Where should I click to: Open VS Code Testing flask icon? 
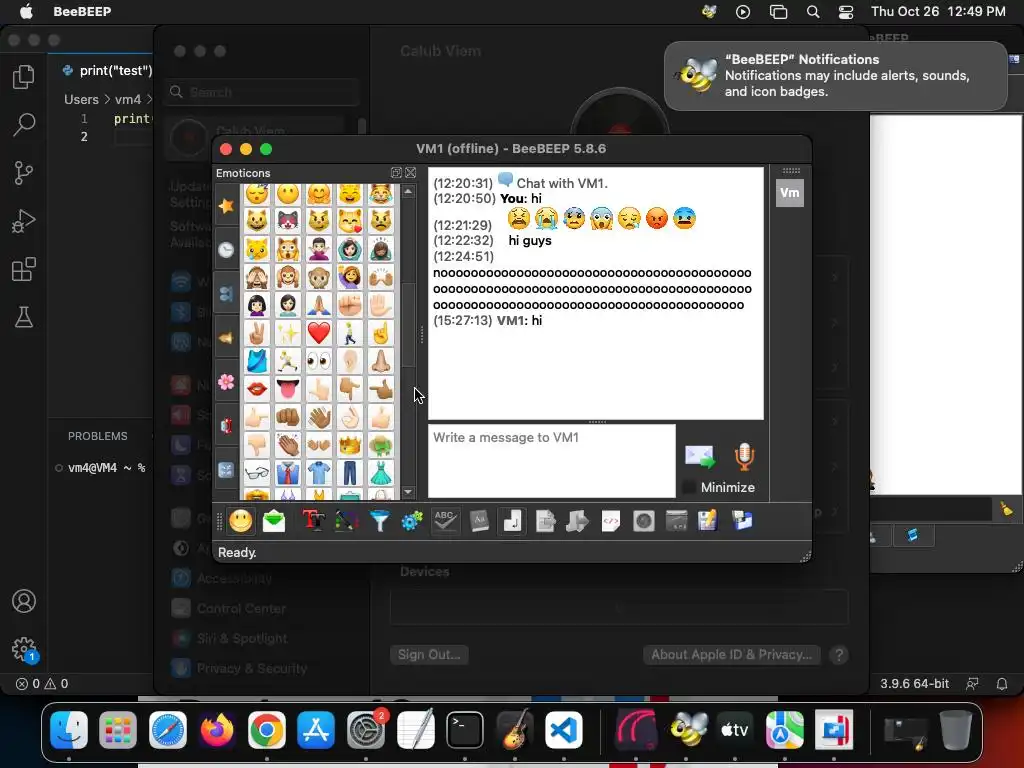point(24,317)
